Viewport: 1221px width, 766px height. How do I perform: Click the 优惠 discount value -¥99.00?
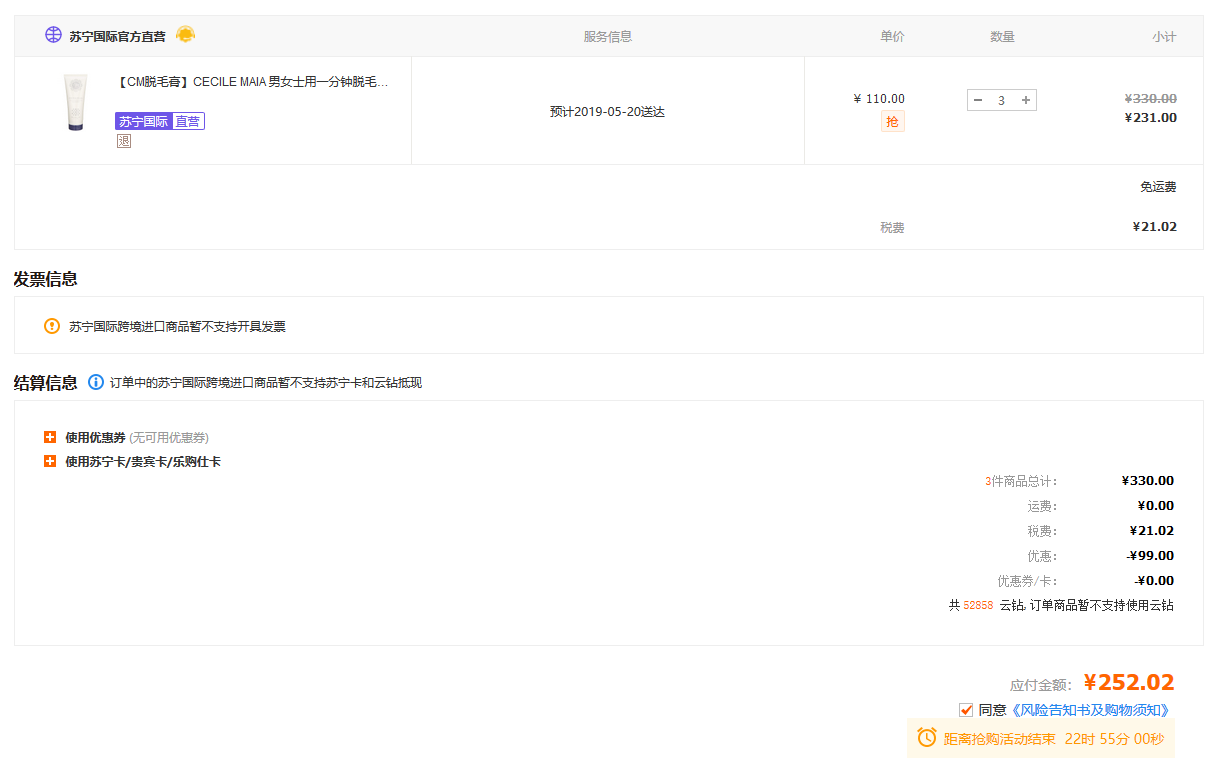1150,556
